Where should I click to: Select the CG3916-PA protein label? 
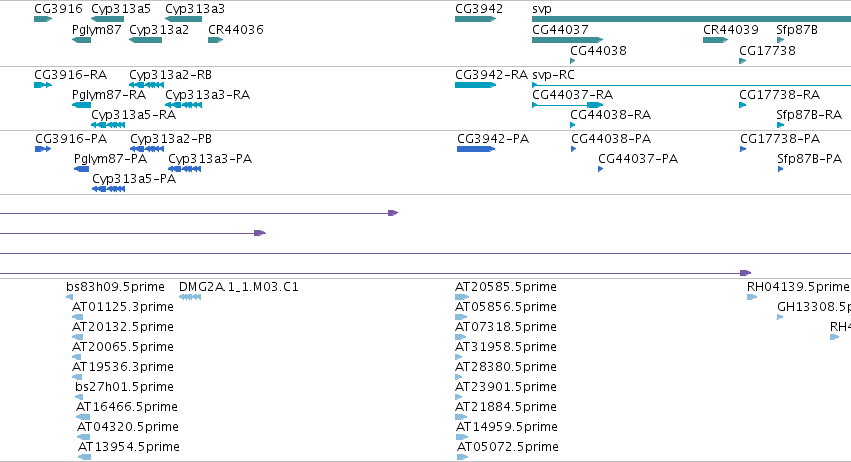coord(71,139)
